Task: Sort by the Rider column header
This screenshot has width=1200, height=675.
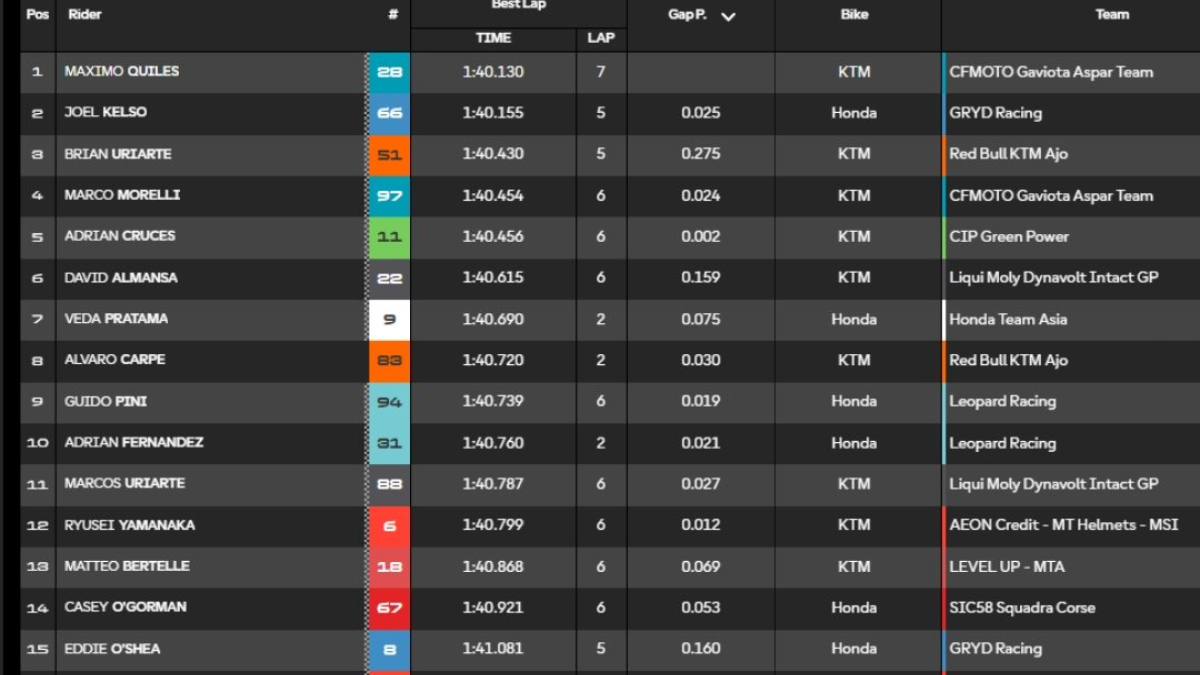Action: 85,15
